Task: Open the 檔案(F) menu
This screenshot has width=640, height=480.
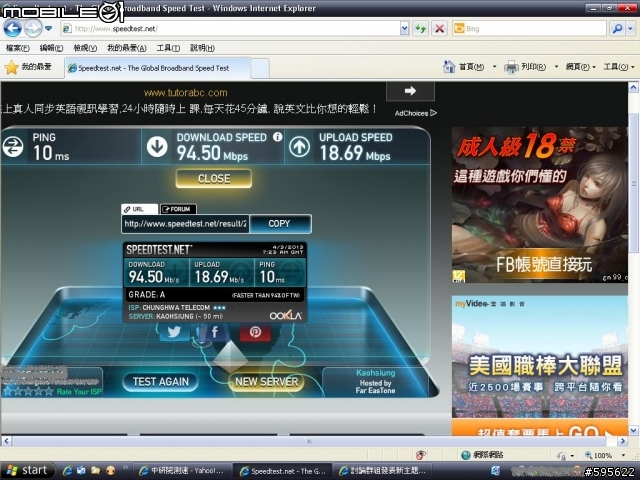Action: point(18,48)
